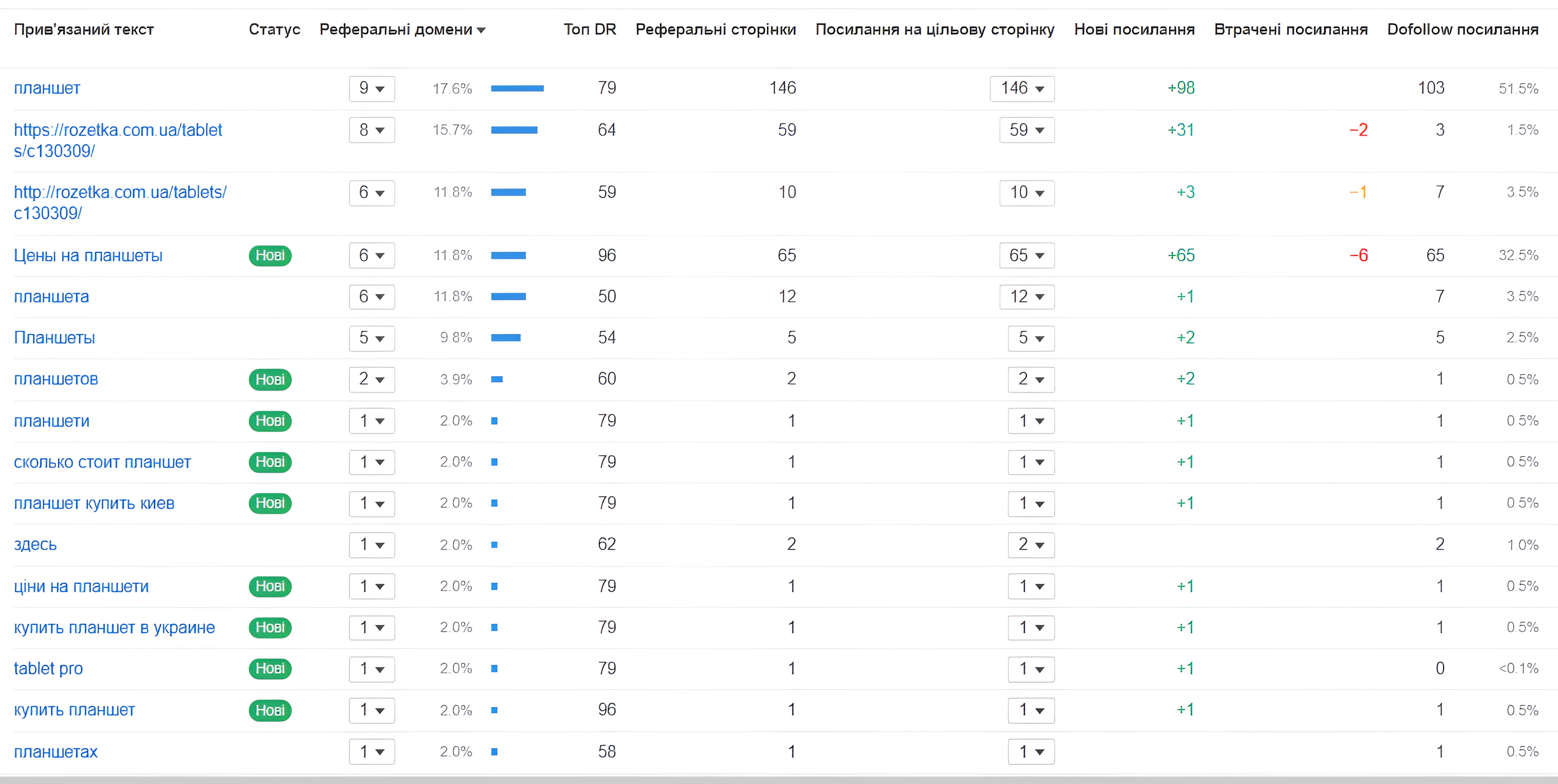The width and height of the screenshot is (1558, 784).
Task: Open https://rozetka.com.ua/tablets/c130309/ anchor link
Action: 118,140
